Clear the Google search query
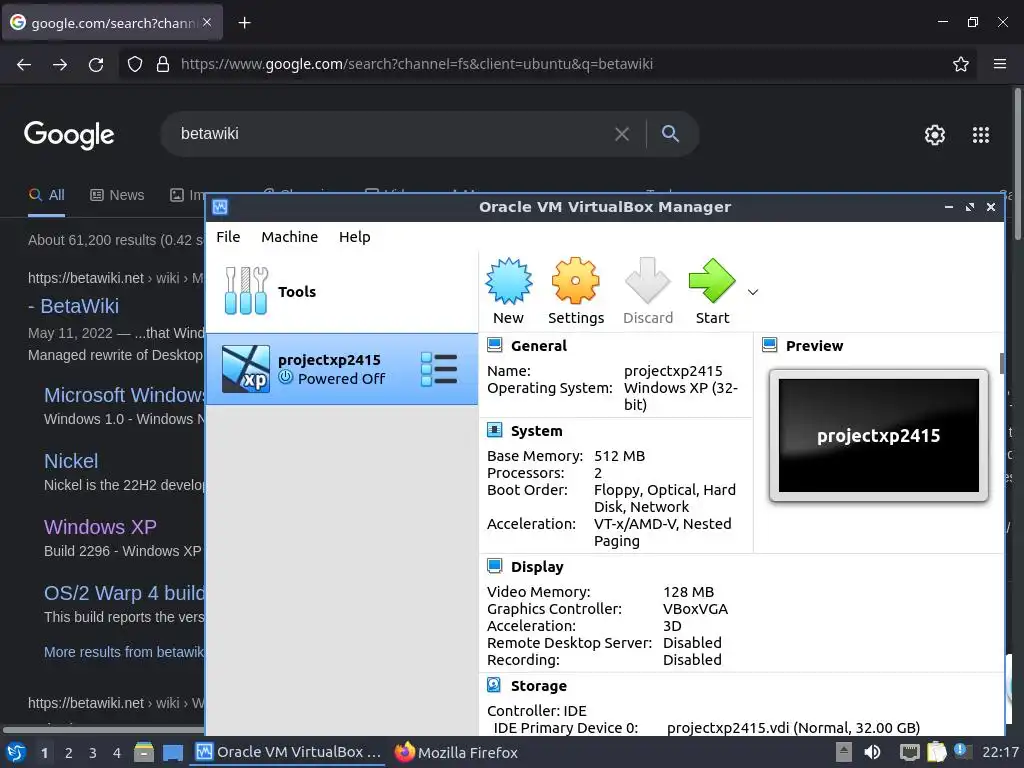1024x768 pixels. coord(622,134)
